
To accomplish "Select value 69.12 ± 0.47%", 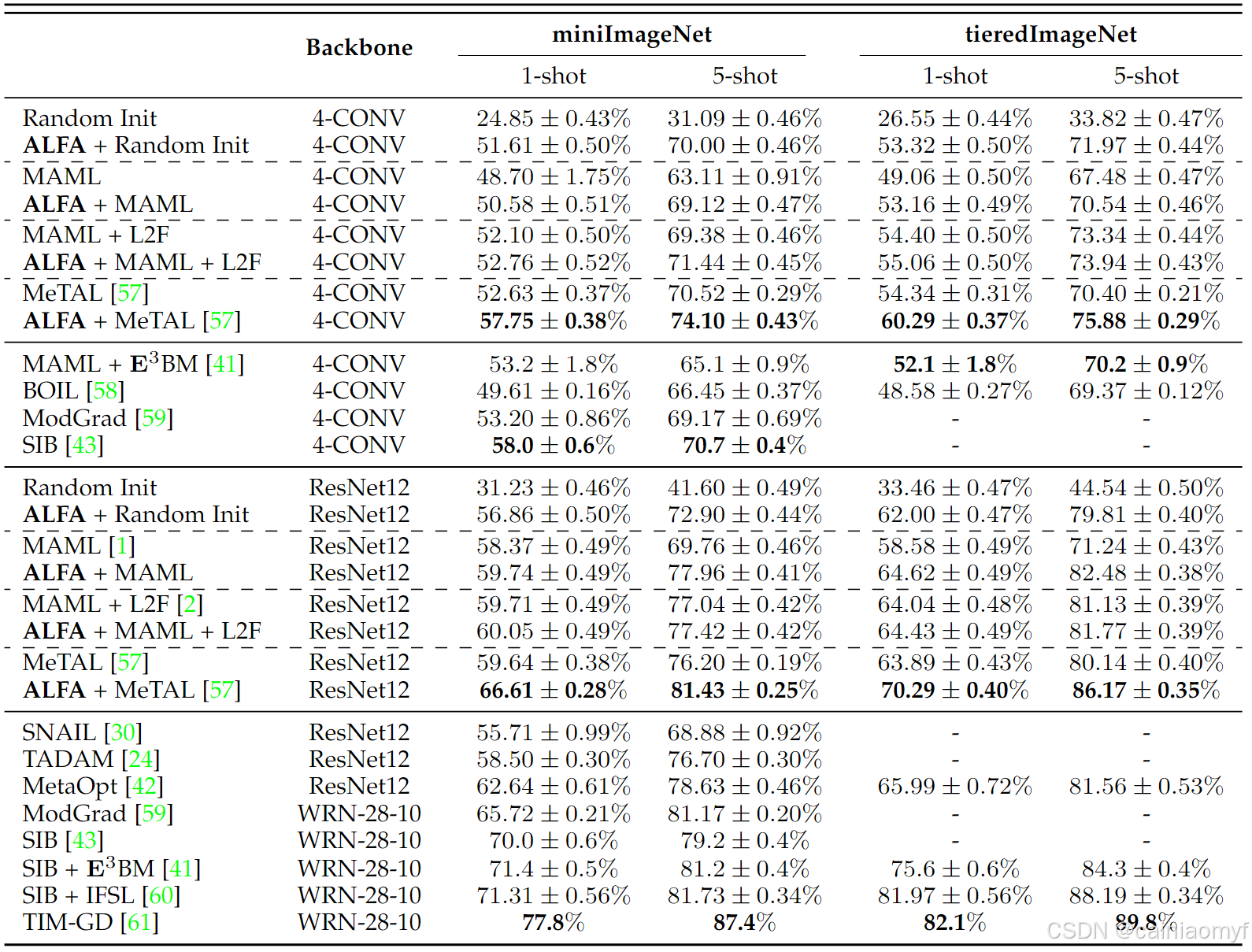I will [x=745, y=205].
